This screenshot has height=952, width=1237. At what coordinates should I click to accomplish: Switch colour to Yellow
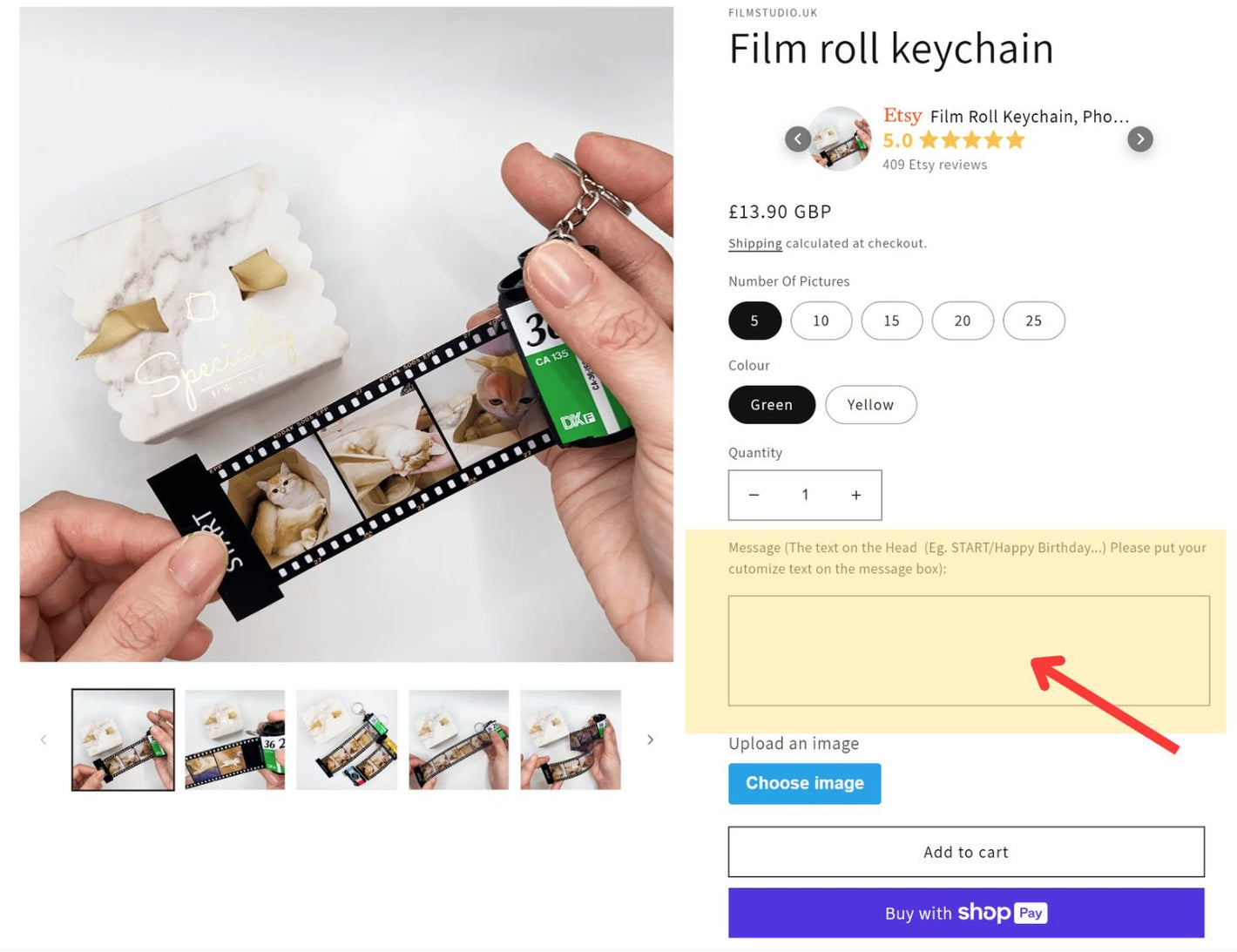pyautogui.click(x=870, y=405)
